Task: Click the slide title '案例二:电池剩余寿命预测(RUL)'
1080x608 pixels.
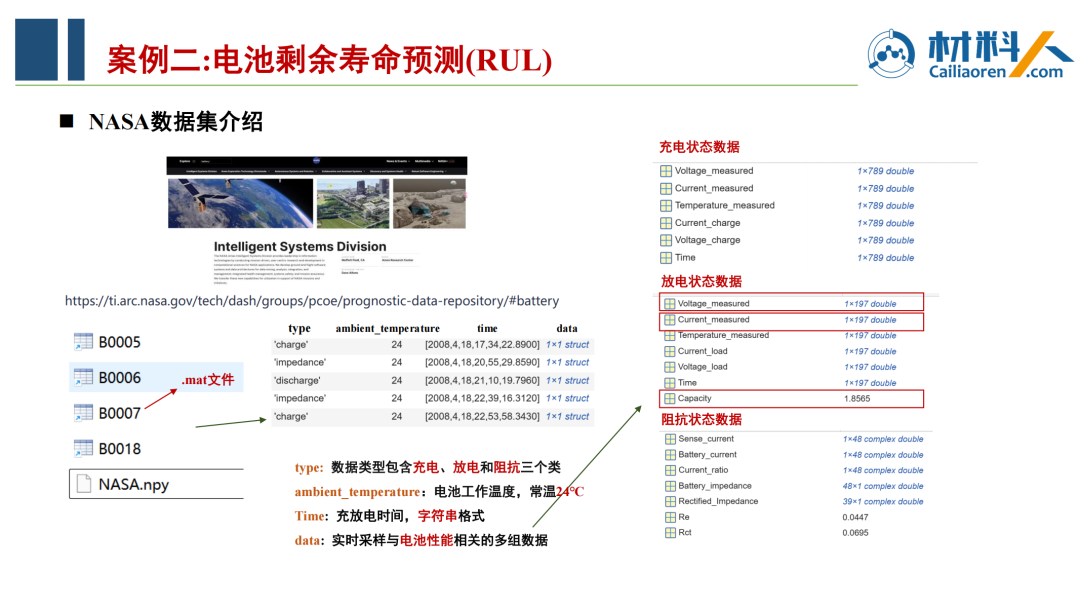Action: (329, 60)
